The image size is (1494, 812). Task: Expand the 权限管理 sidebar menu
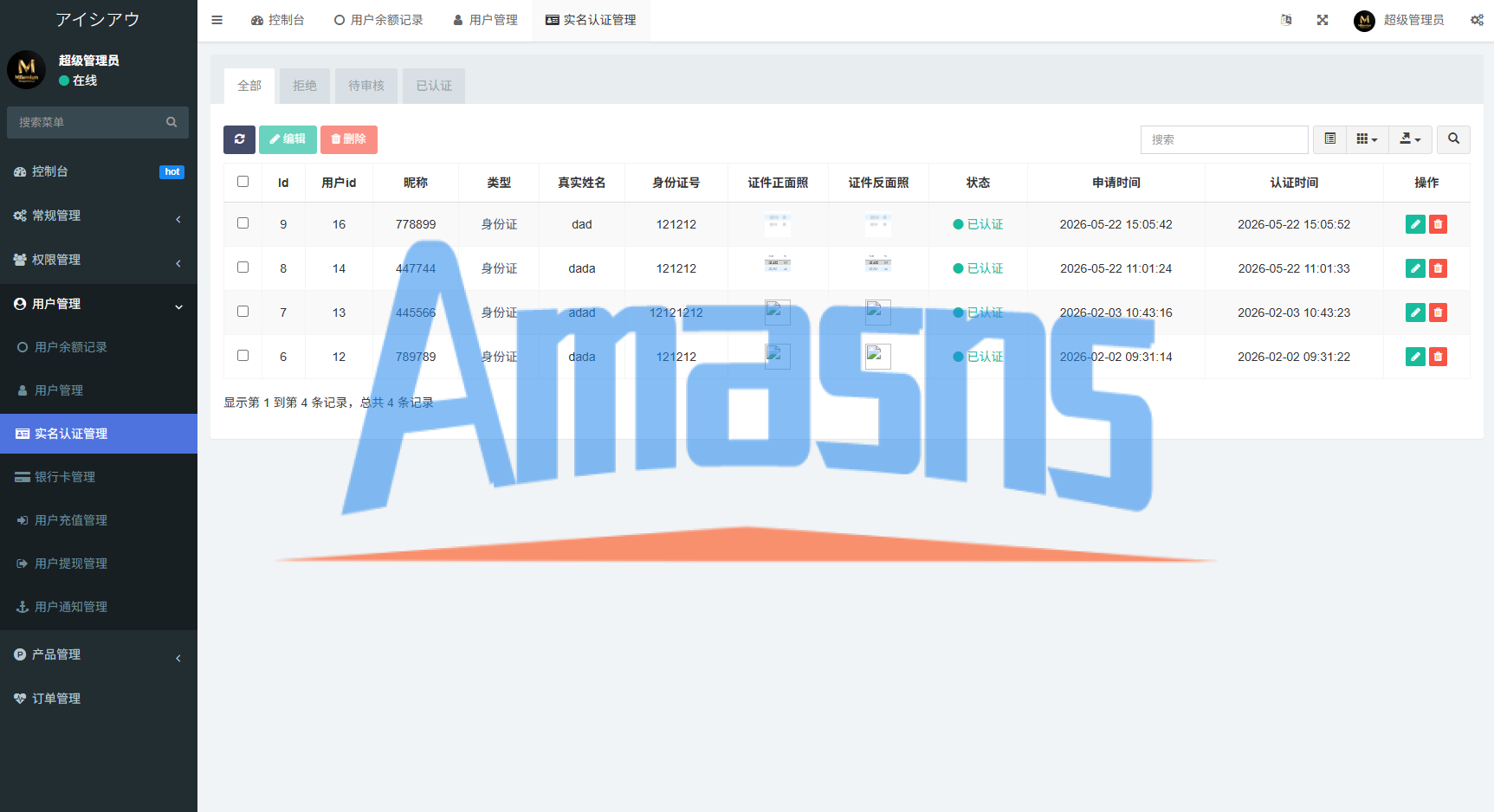coord(99,260)
